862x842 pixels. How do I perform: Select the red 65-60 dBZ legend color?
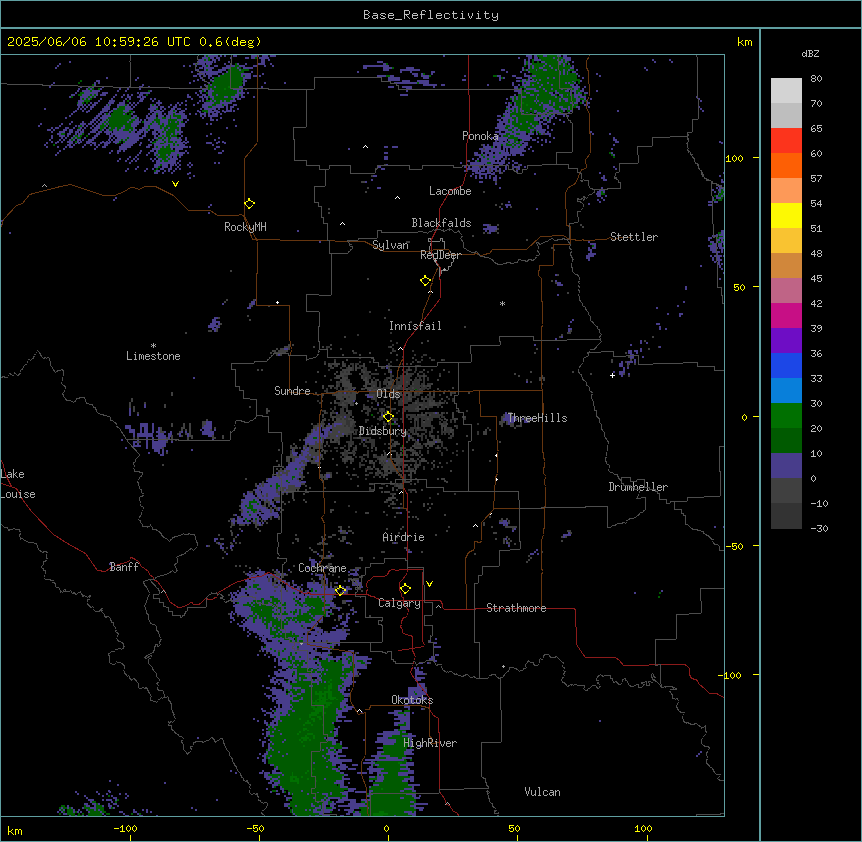click(x=786, y=141)
